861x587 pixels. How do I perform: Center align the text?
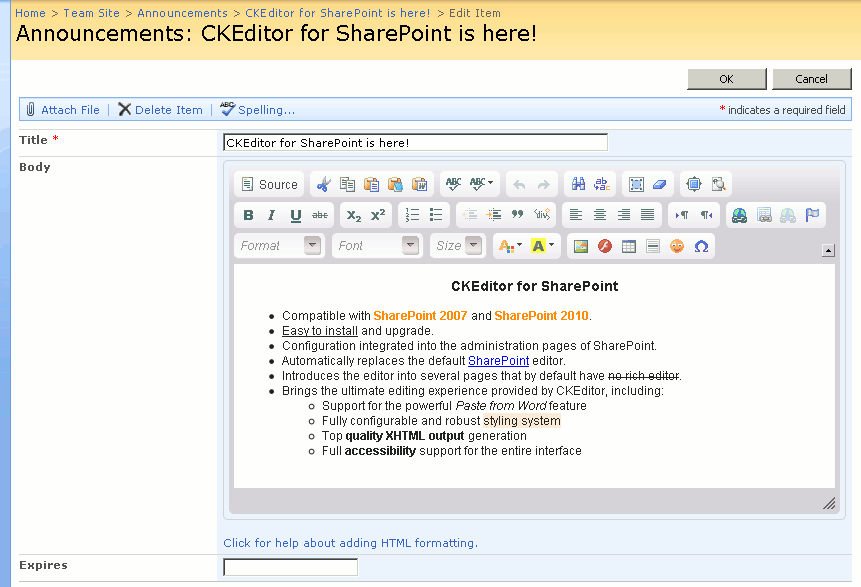point(600,215)
